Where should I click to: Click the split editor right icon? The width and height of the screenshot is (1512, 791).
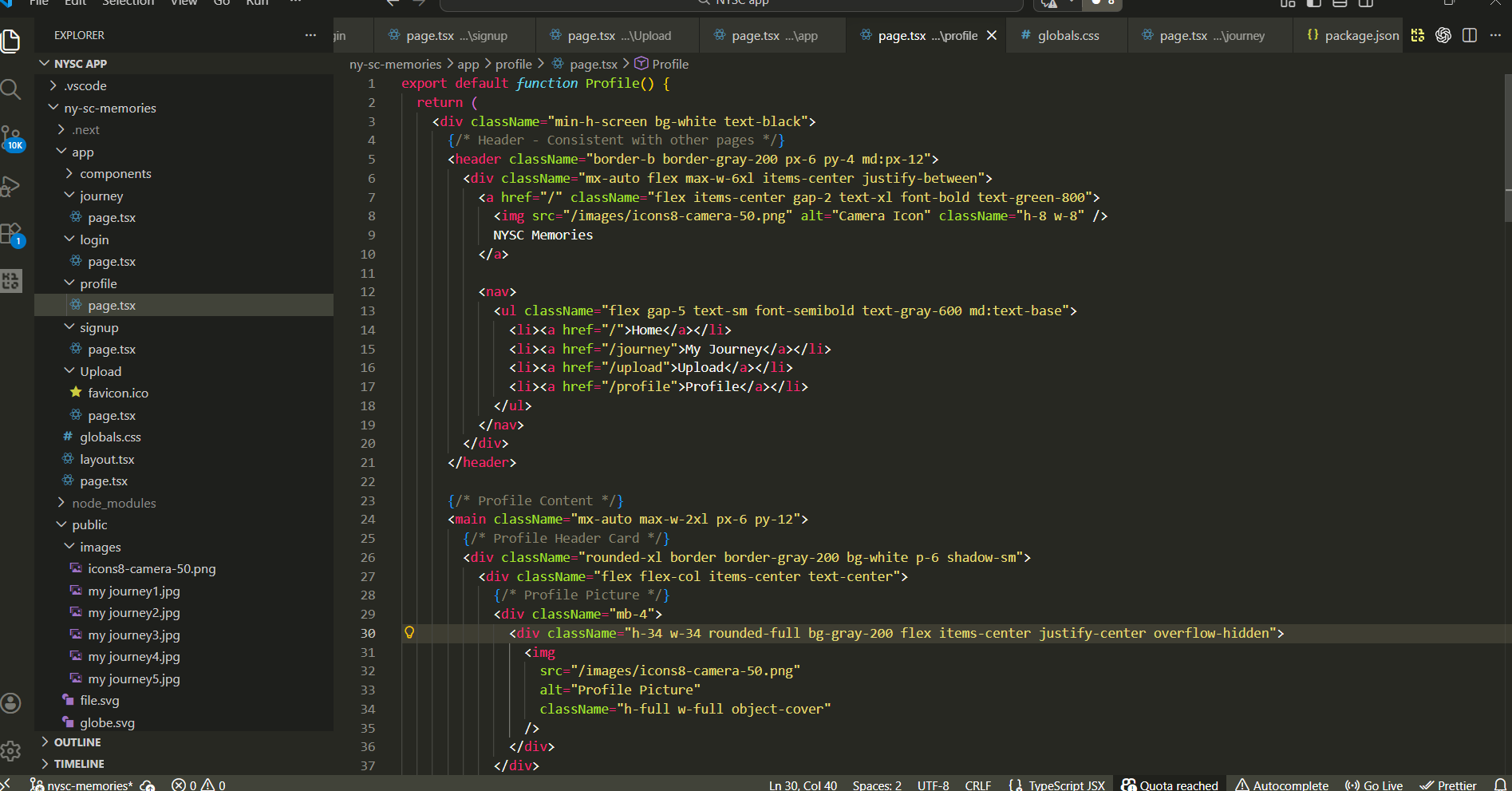(1470, 35)
